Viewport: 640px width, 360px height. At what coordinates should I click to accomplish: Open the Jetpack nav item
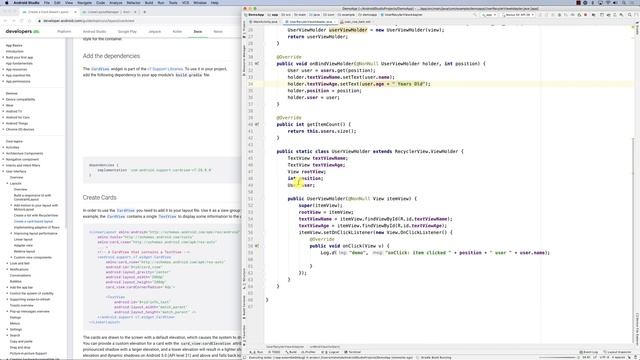pos(155,31)
